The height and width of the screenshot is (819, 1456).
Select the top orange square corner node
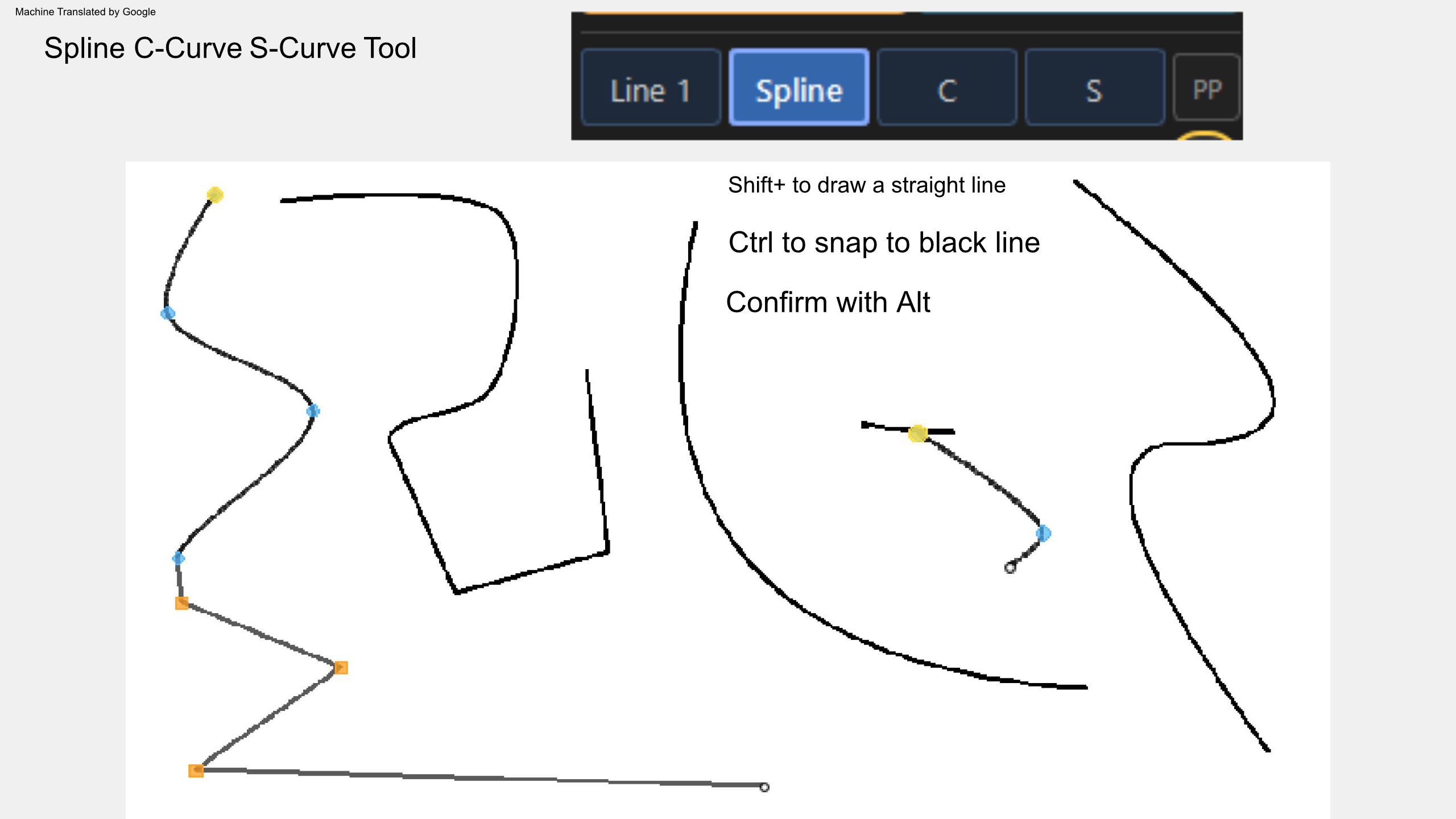(x=182, y=603)
